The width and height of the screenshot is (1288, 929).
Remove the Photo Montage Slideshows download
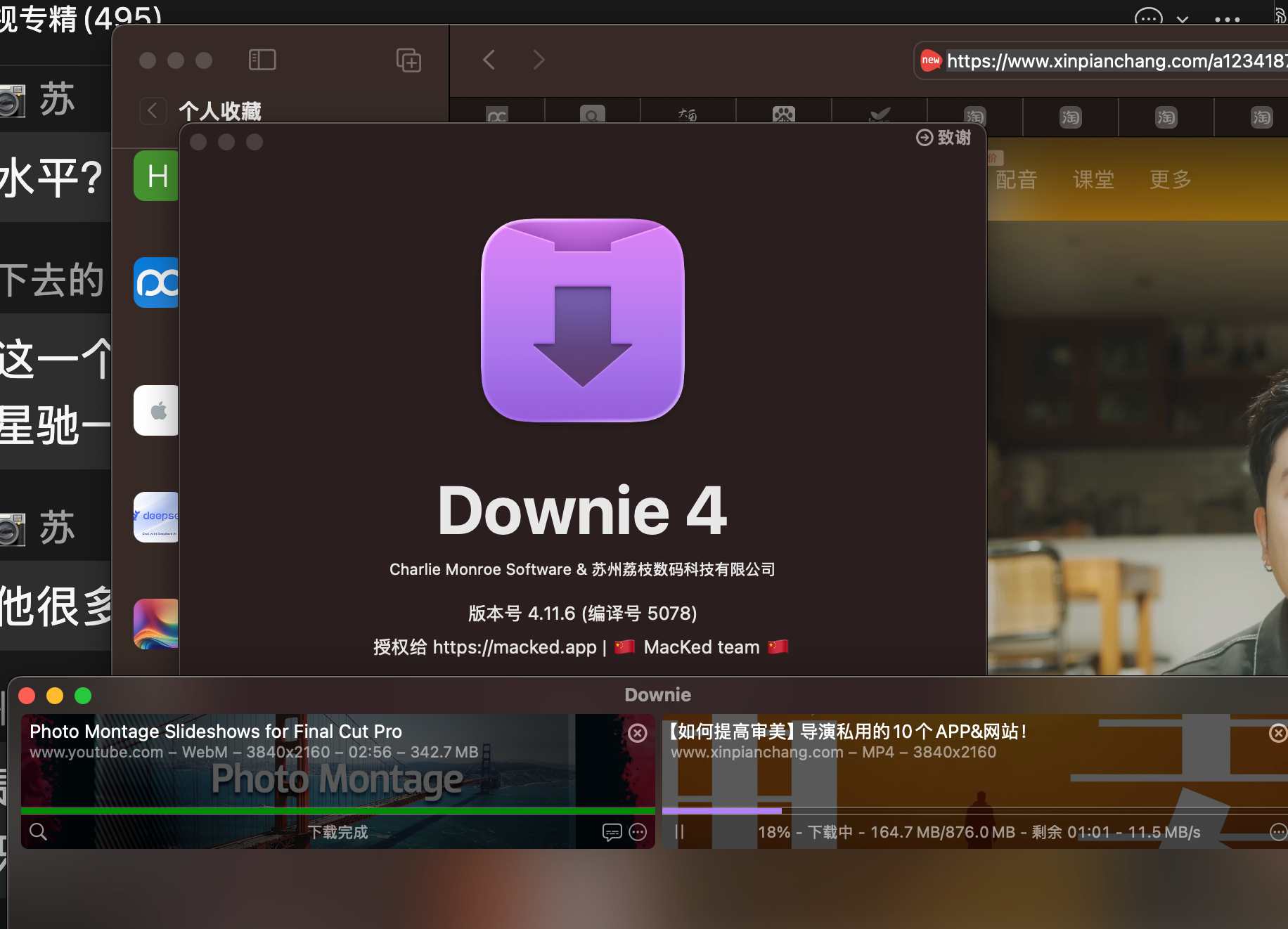pyautogui.click(x=637, y=734)
